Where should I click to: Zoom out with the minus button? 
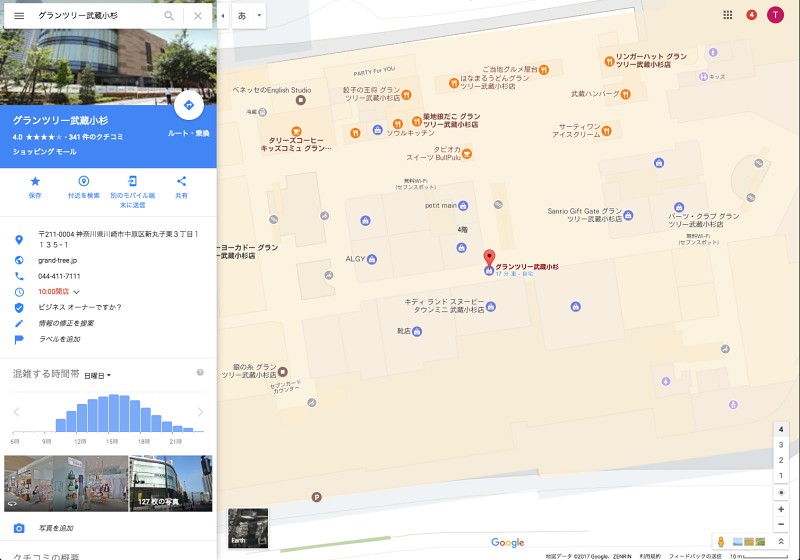781,524
